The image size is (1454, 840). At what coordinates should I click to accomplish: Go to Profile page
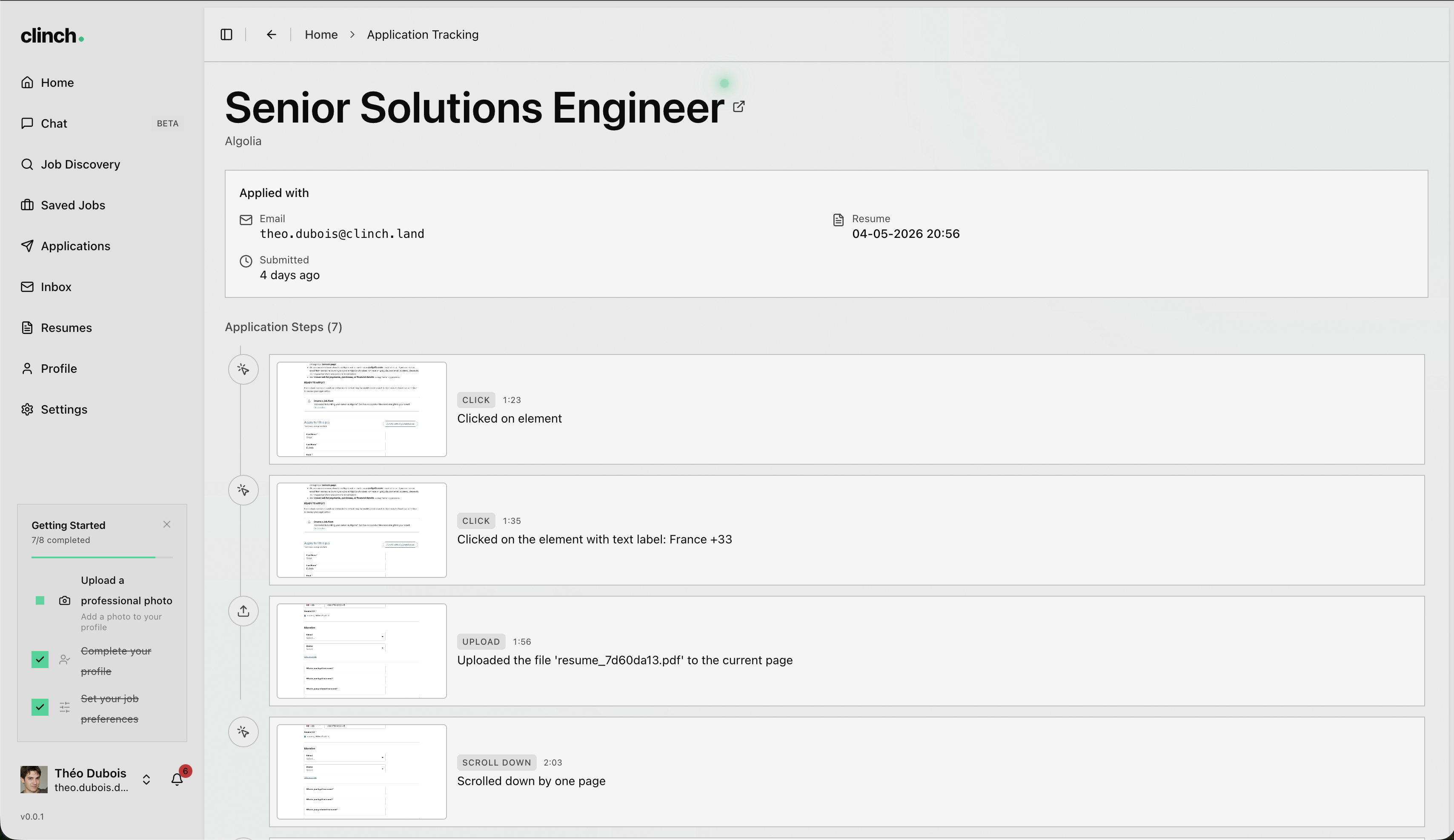point(102,369)
